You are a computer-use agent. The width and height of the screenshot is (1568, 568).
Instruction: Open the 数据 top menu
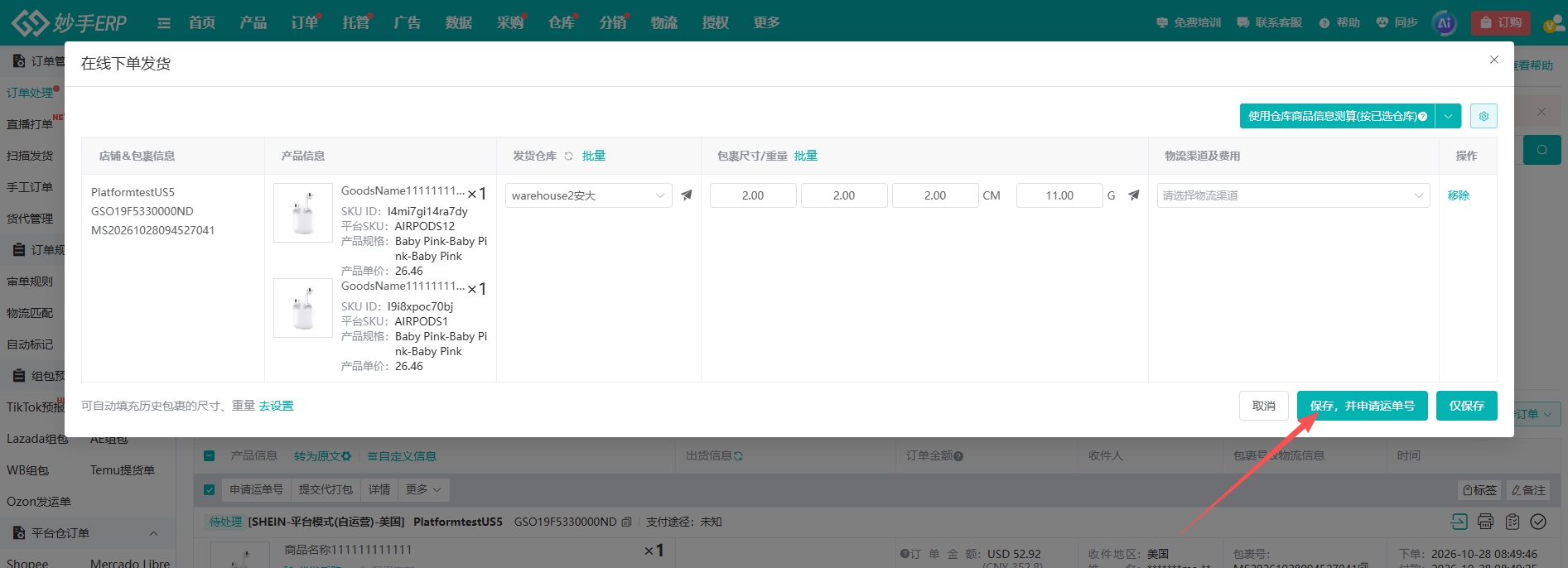pyautogui.click(x=458, y=22)
